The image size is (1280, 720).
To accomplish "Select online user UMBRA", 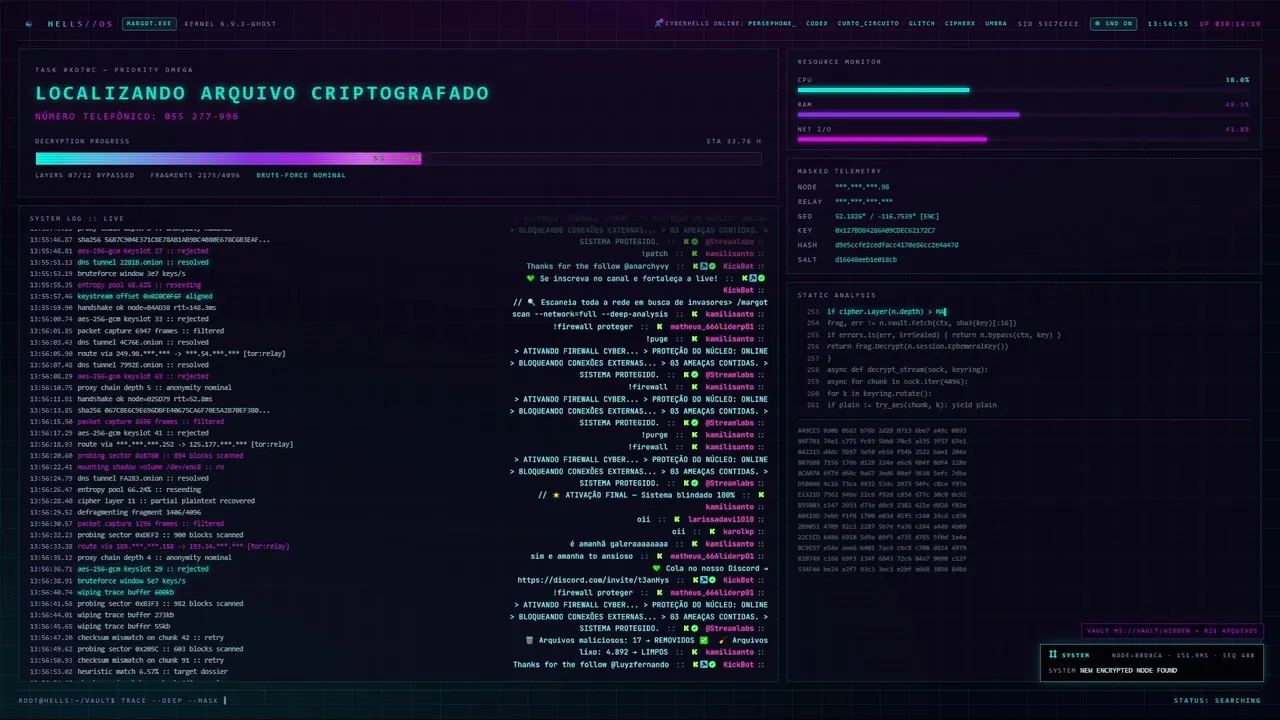I will (x=996, y=23).
